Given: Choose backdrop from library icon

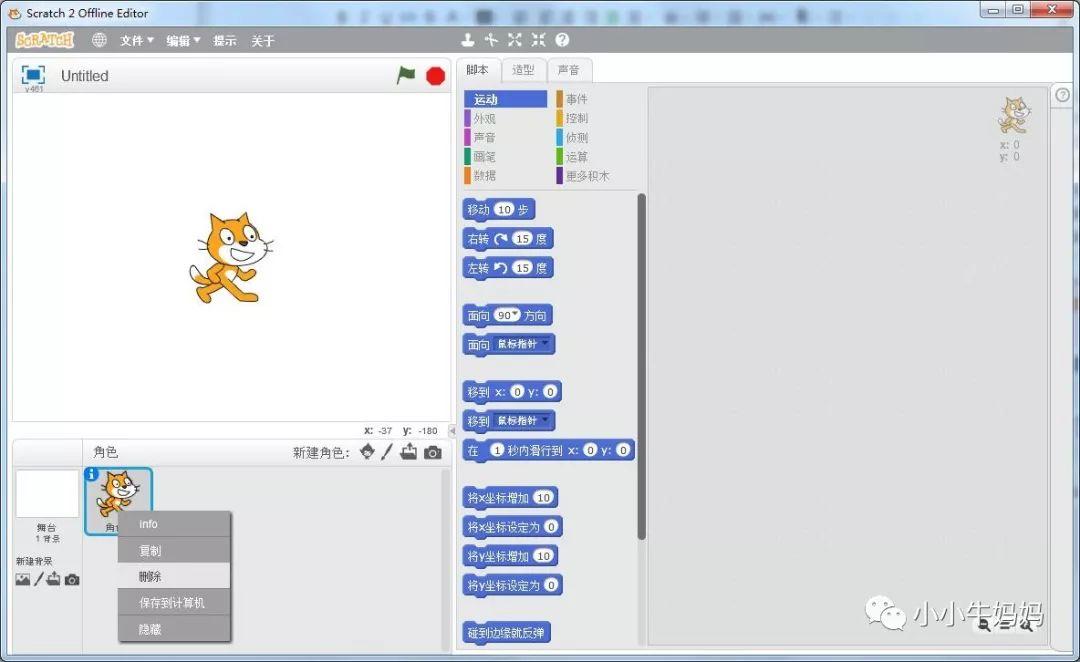Looking at the screenshot, I should coord(23,579).
